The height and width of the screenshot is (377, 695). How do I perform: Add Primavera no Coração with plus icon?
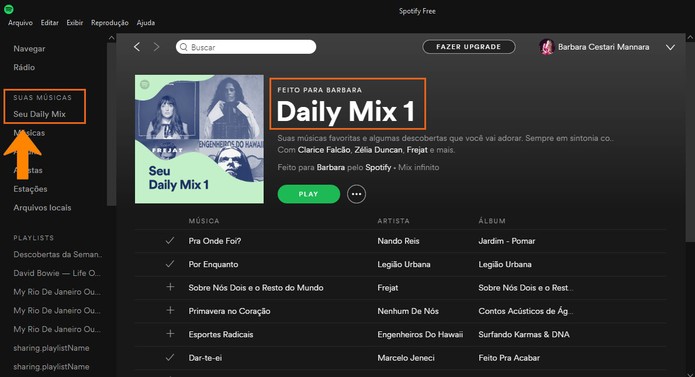point(170,311)
